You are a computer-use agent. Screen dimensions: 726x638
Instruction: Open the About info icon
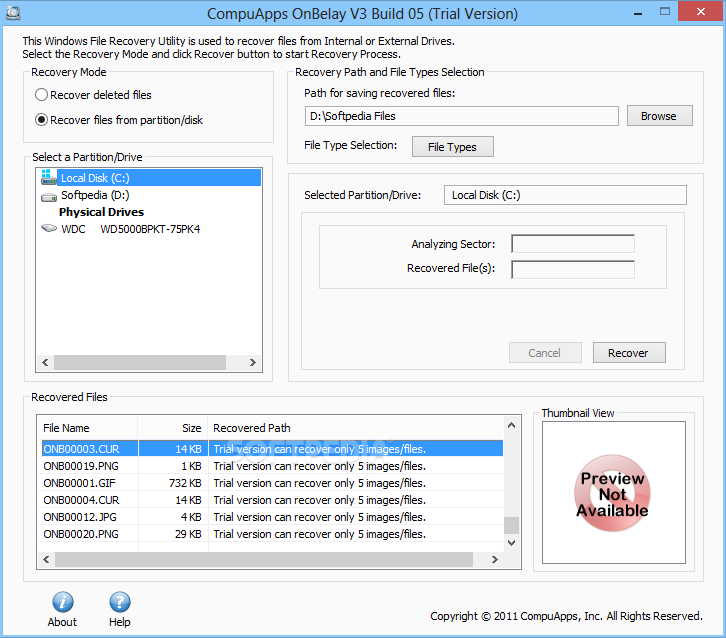pyautogui.click(x=63, y=602)
